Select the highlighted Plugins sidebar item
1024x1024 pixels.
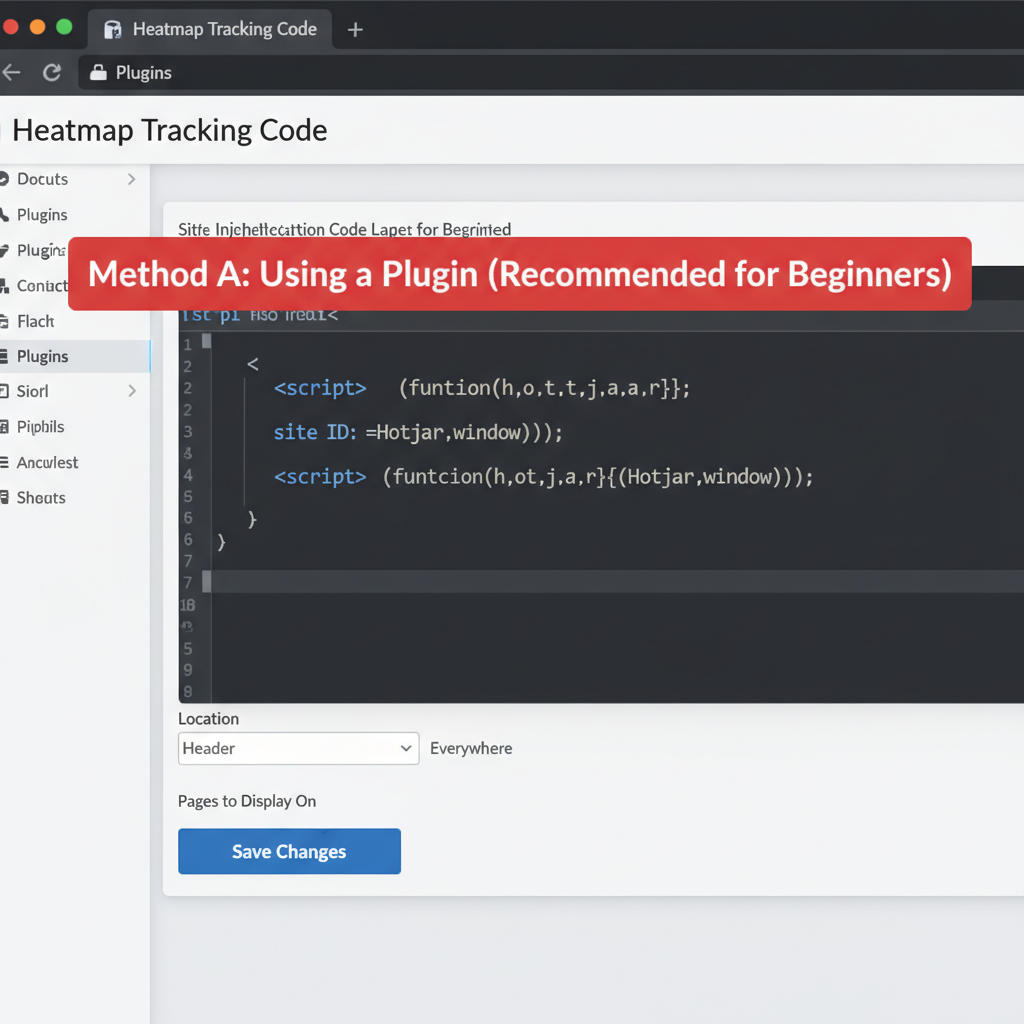75,357
